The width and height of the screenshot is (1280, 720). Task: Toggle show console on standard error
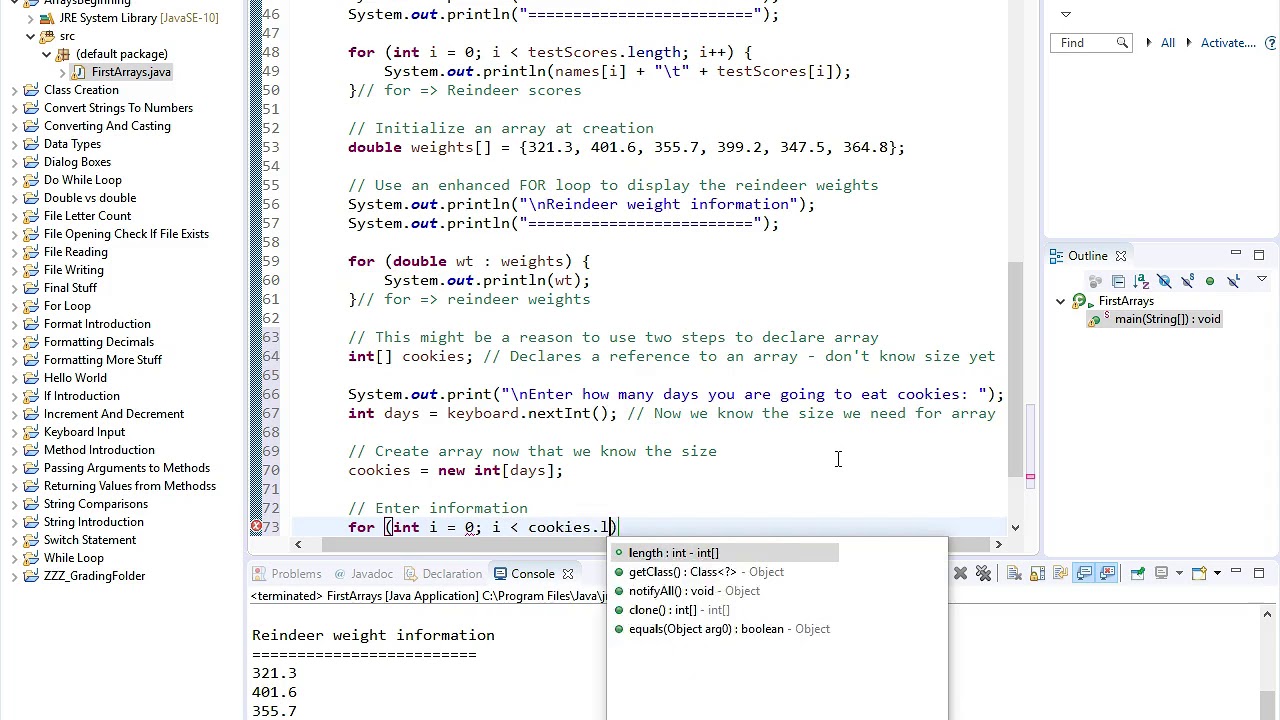coord(1106,573)
